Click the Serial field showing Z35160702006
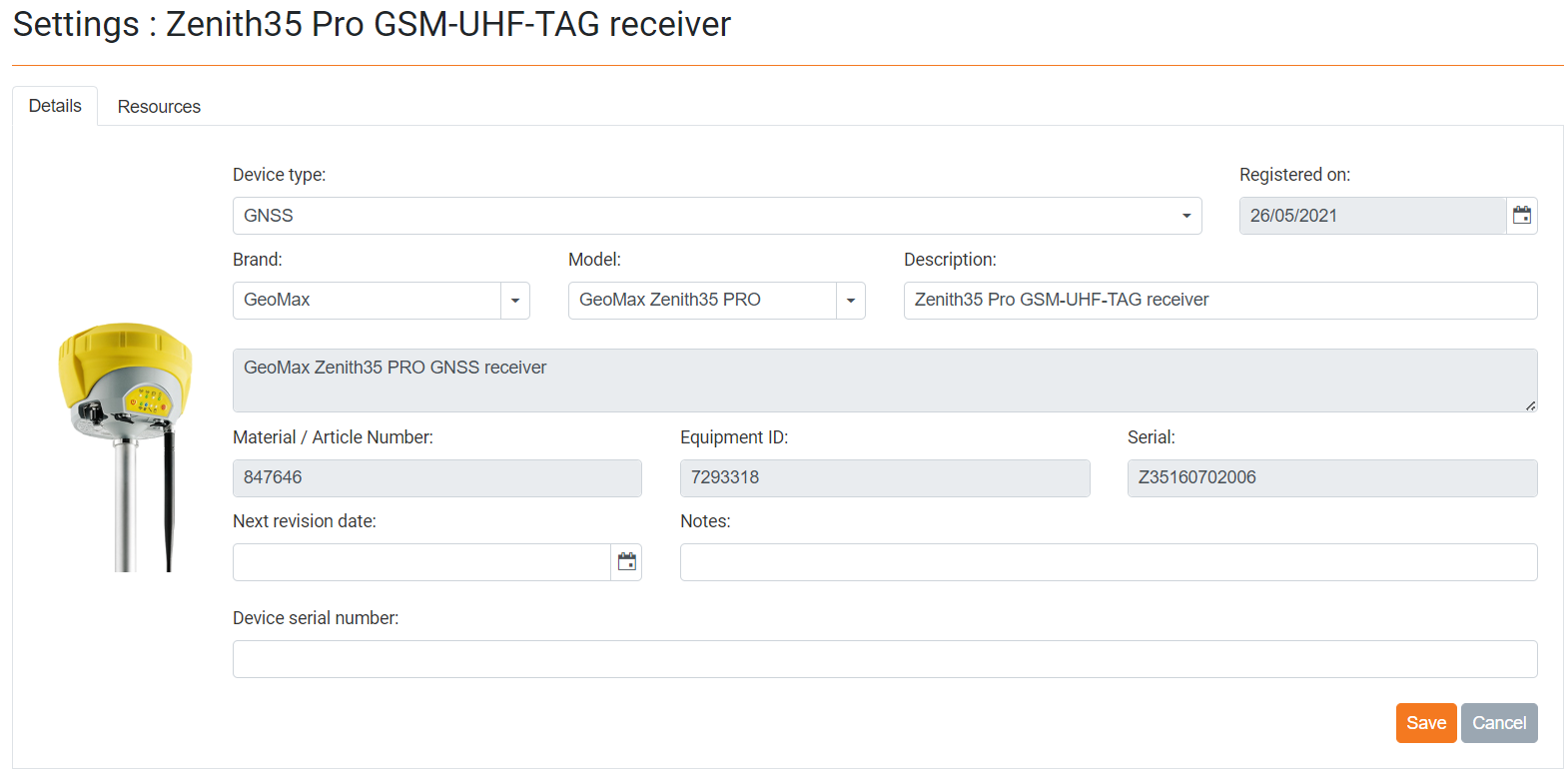Image resolution: width=1568 pixels, height=776 pixels. click(x=1331, y=478)
